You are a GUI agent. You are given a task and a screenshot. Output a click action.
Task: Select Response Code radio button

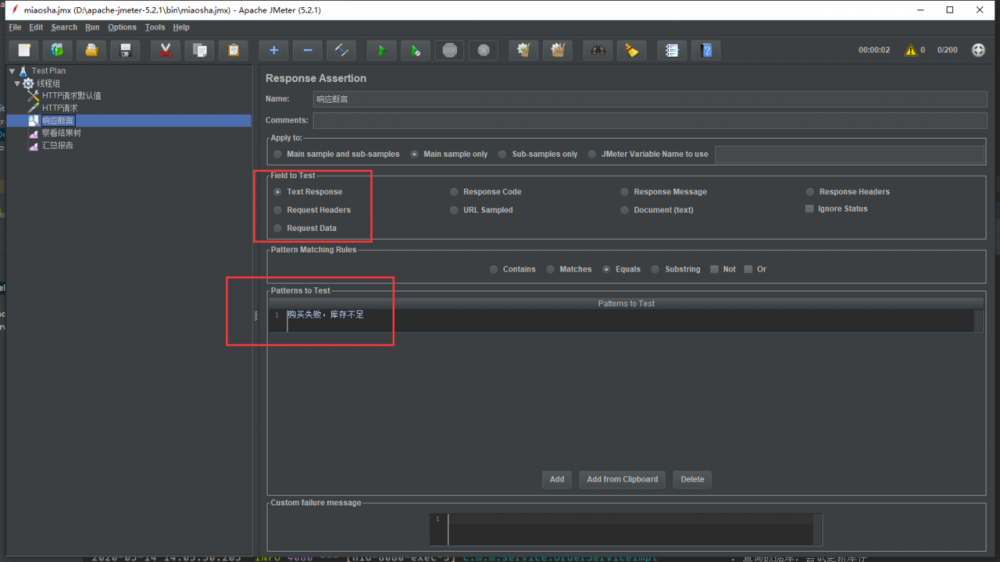coord(454,191)
